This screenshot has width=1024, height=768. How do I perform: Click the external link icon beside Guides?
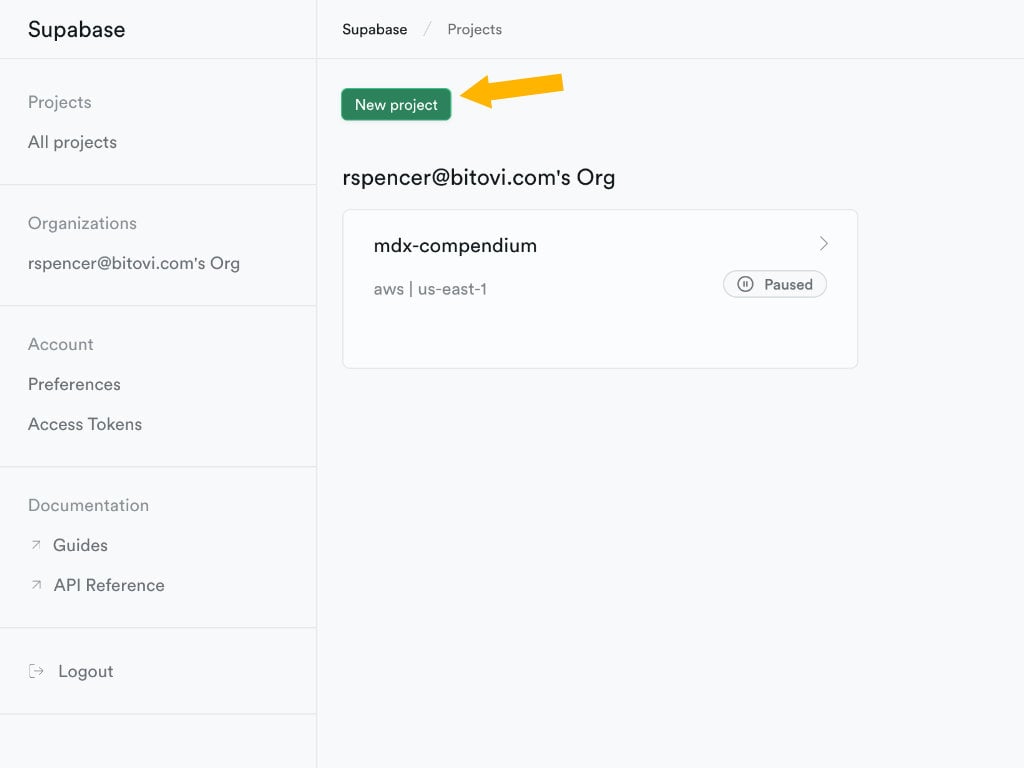(36, 545)
